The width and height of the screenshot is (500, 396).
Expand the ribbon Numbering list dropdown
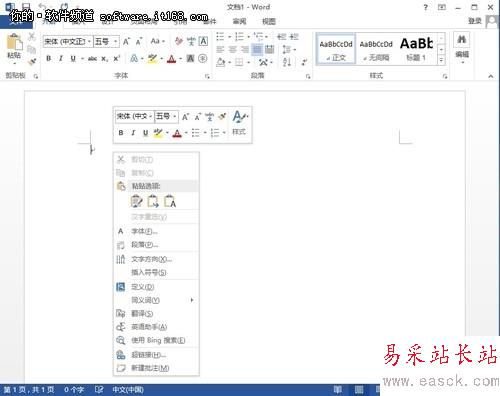249,37
